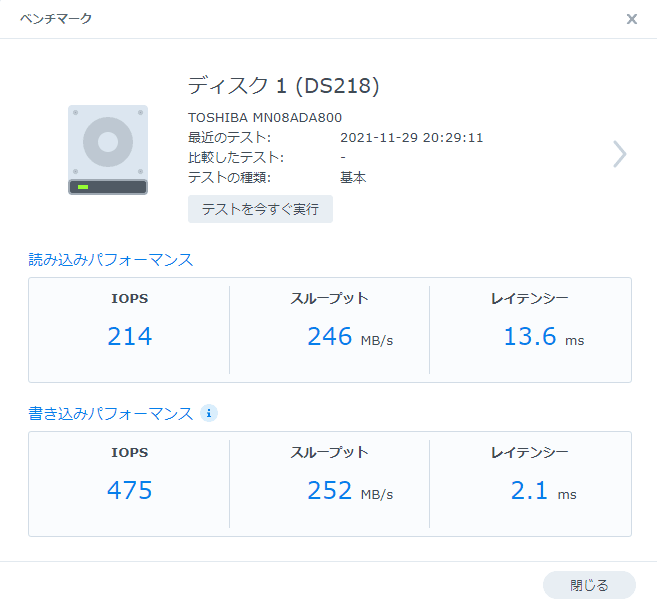This screenshot has width=657, height=603.
Task: Close the benchmark dialog with the X
Action: click(631, 19)
